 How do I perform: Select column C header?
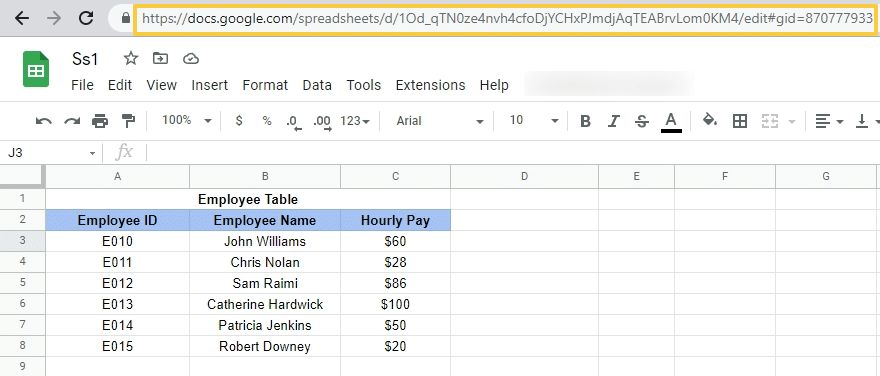[x=396, y=176]
